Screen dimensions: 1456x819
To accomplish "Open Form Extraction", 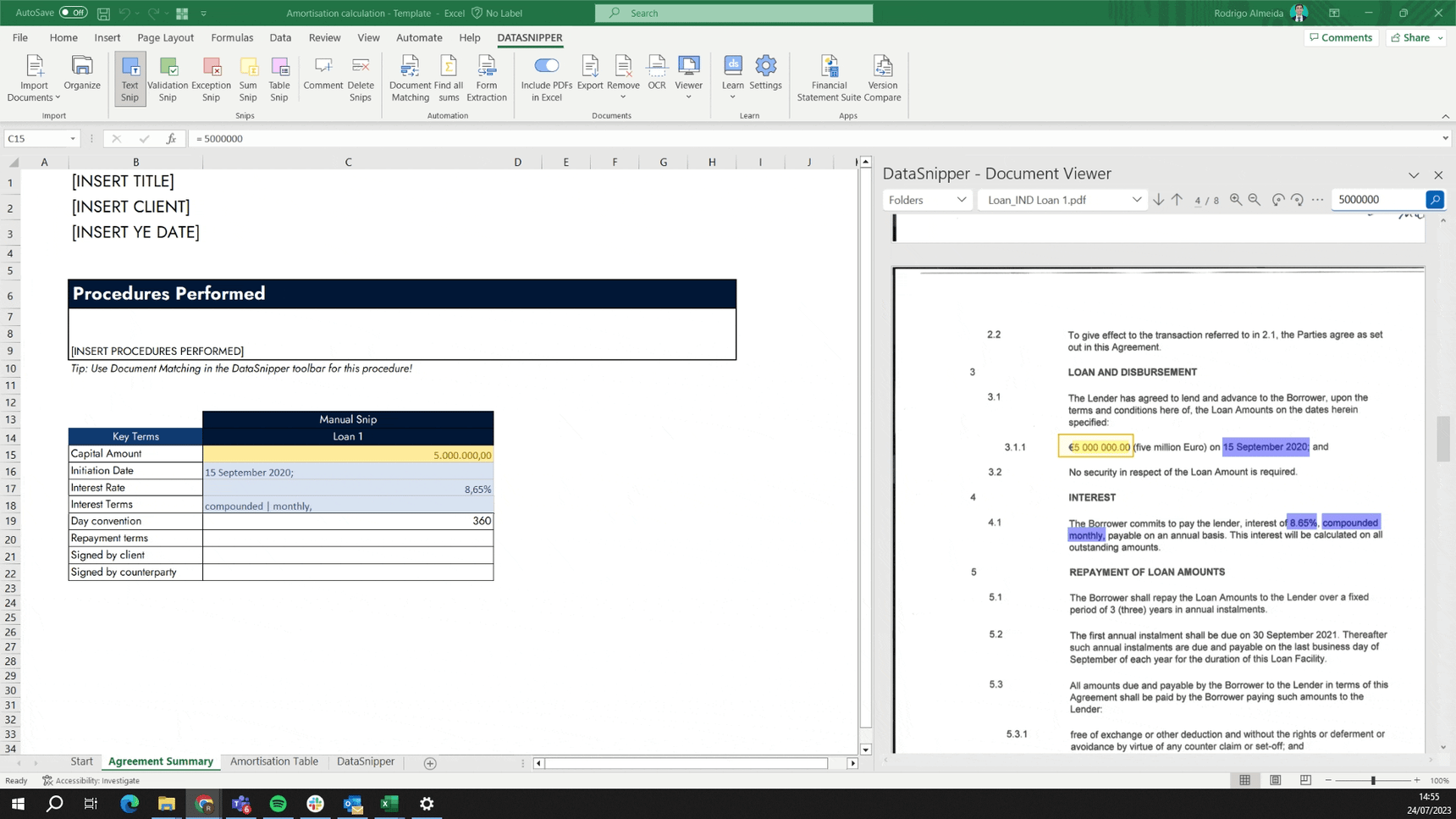I will point(486,77).
